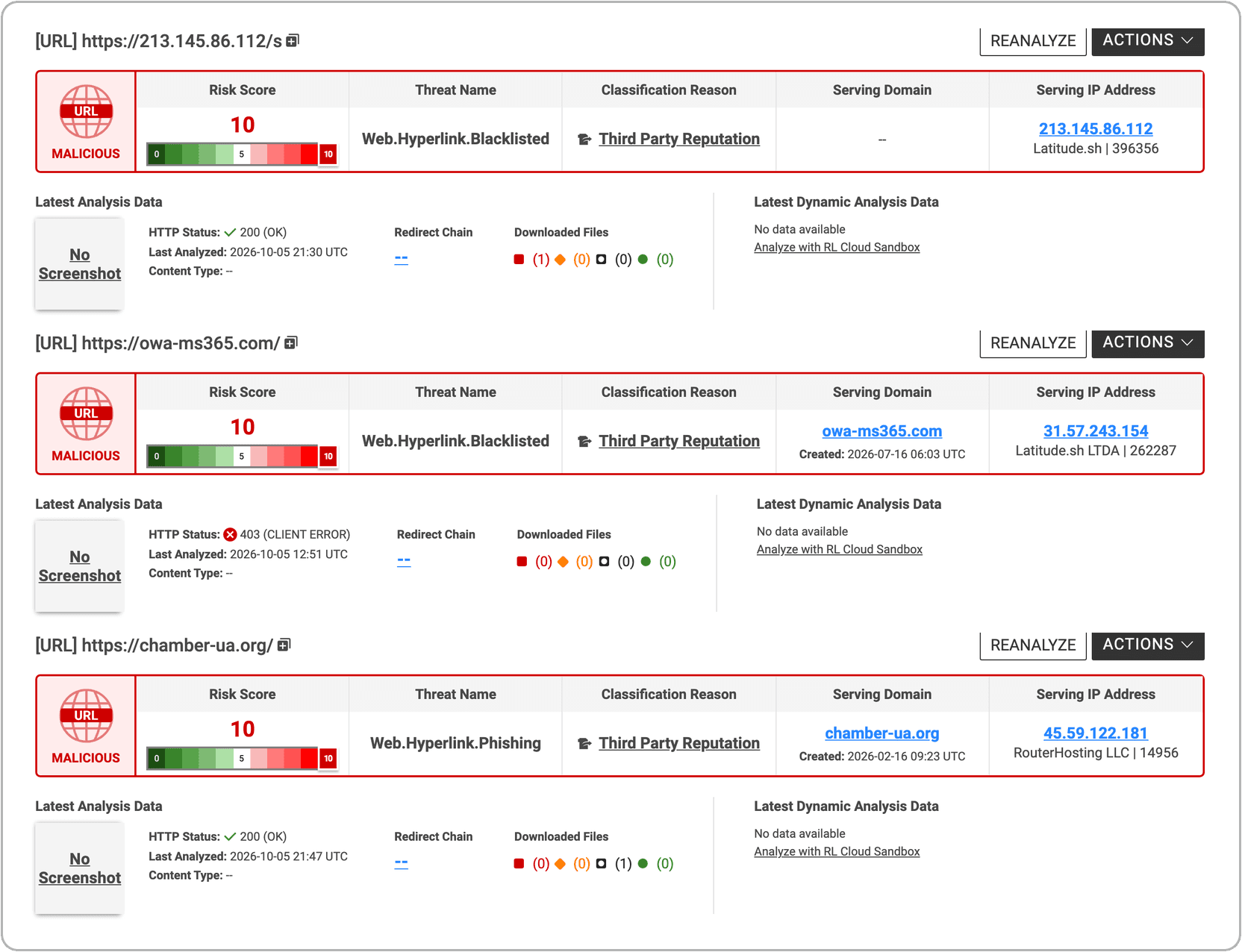Screen dimensions: 1242x952
Task: Open redirect chain dashes for owa-ms365.com
Action: 404,561
